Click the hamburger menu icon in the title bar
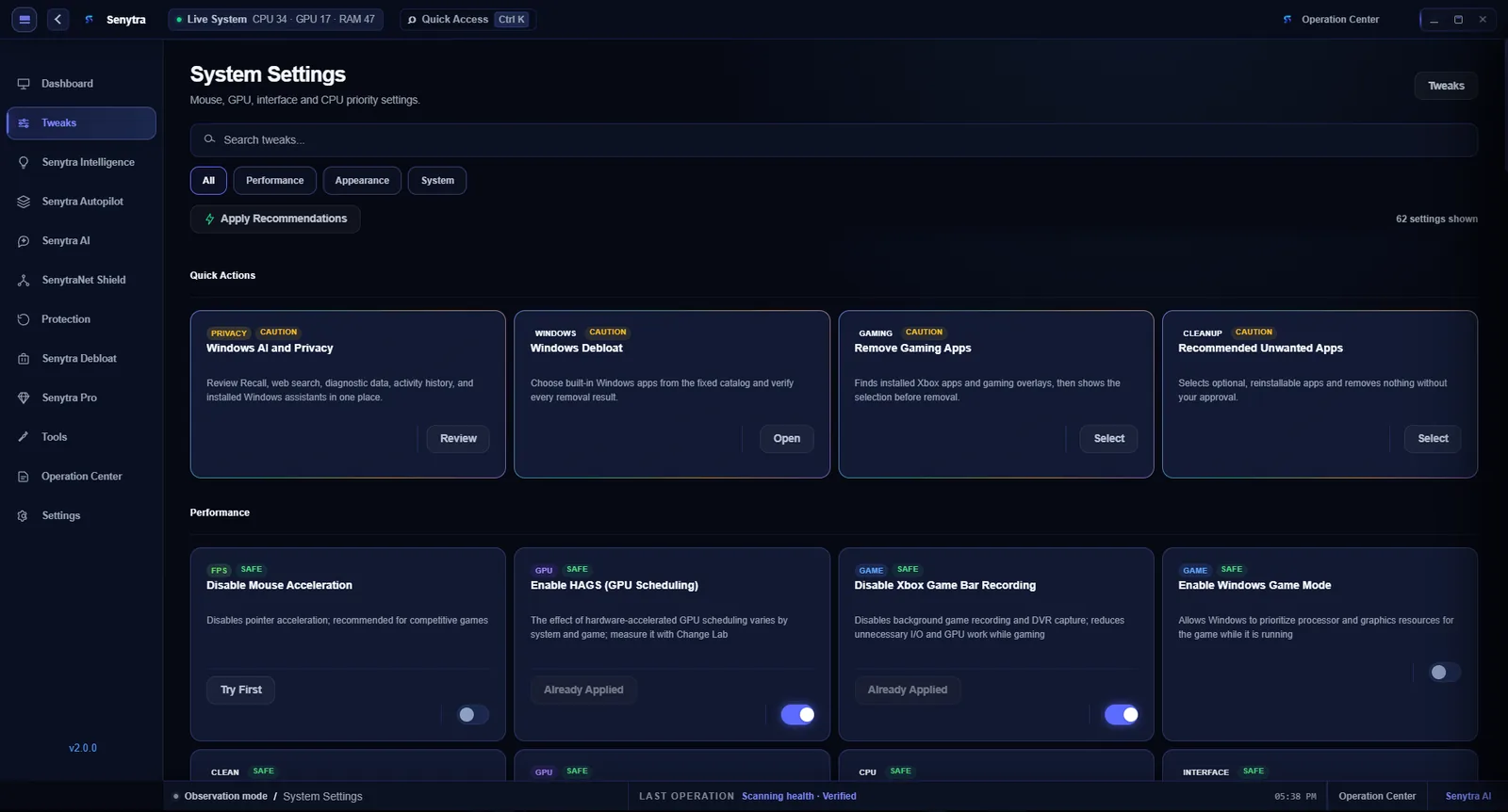The width and height of the screenshot is (1508, 812). 25,19
